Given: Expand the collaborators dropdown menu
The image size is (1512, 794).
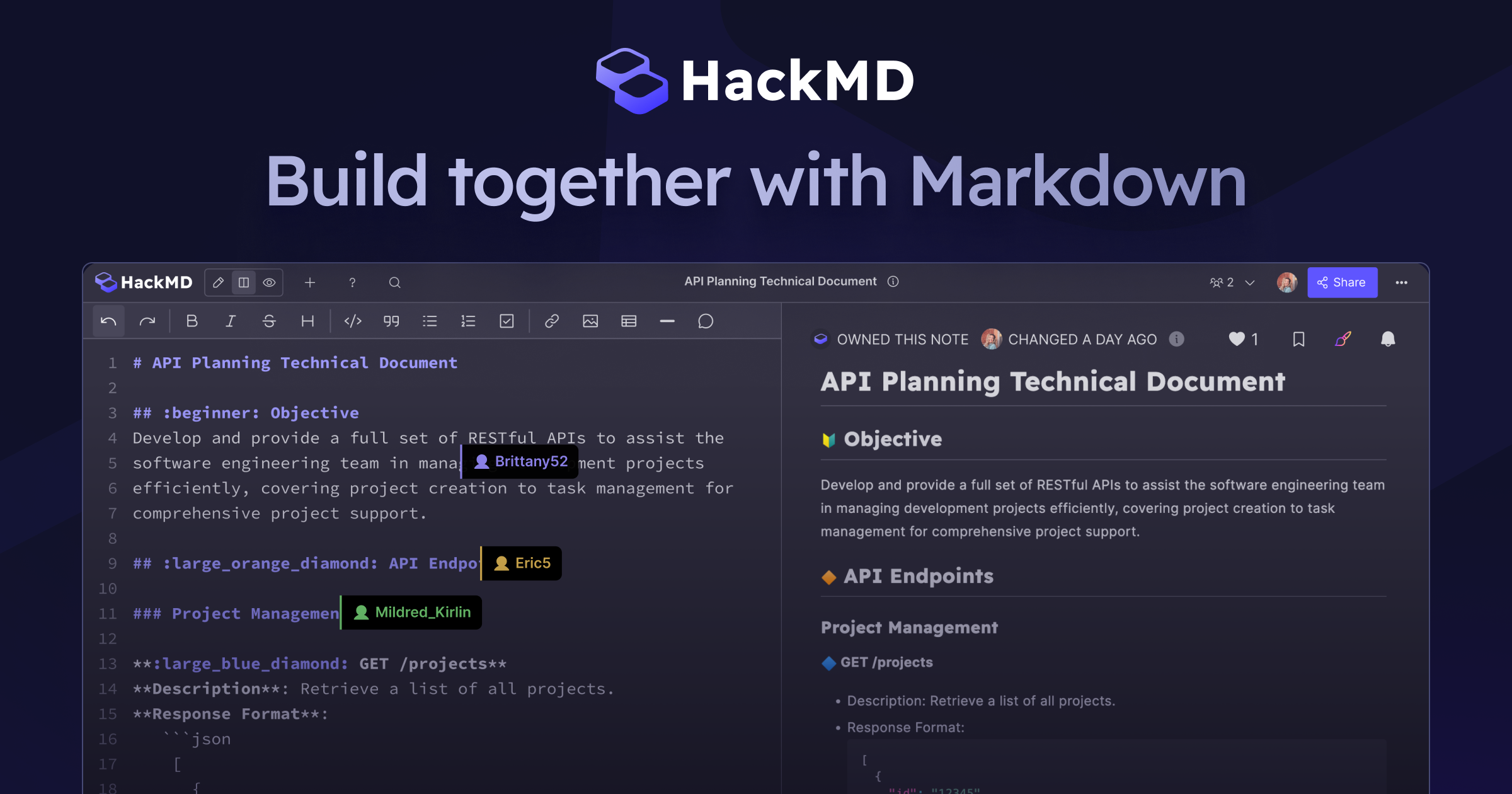Looking at the screenshot, I should [1250, 282].
